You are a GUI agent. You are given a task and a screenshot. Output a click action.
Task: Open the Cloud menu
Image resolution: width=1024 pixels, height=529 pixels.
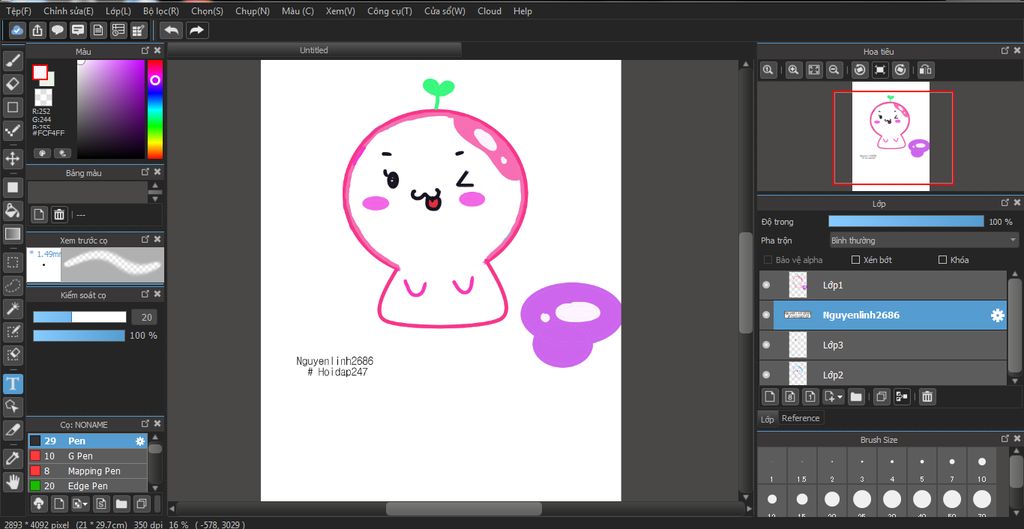(489, 11)
